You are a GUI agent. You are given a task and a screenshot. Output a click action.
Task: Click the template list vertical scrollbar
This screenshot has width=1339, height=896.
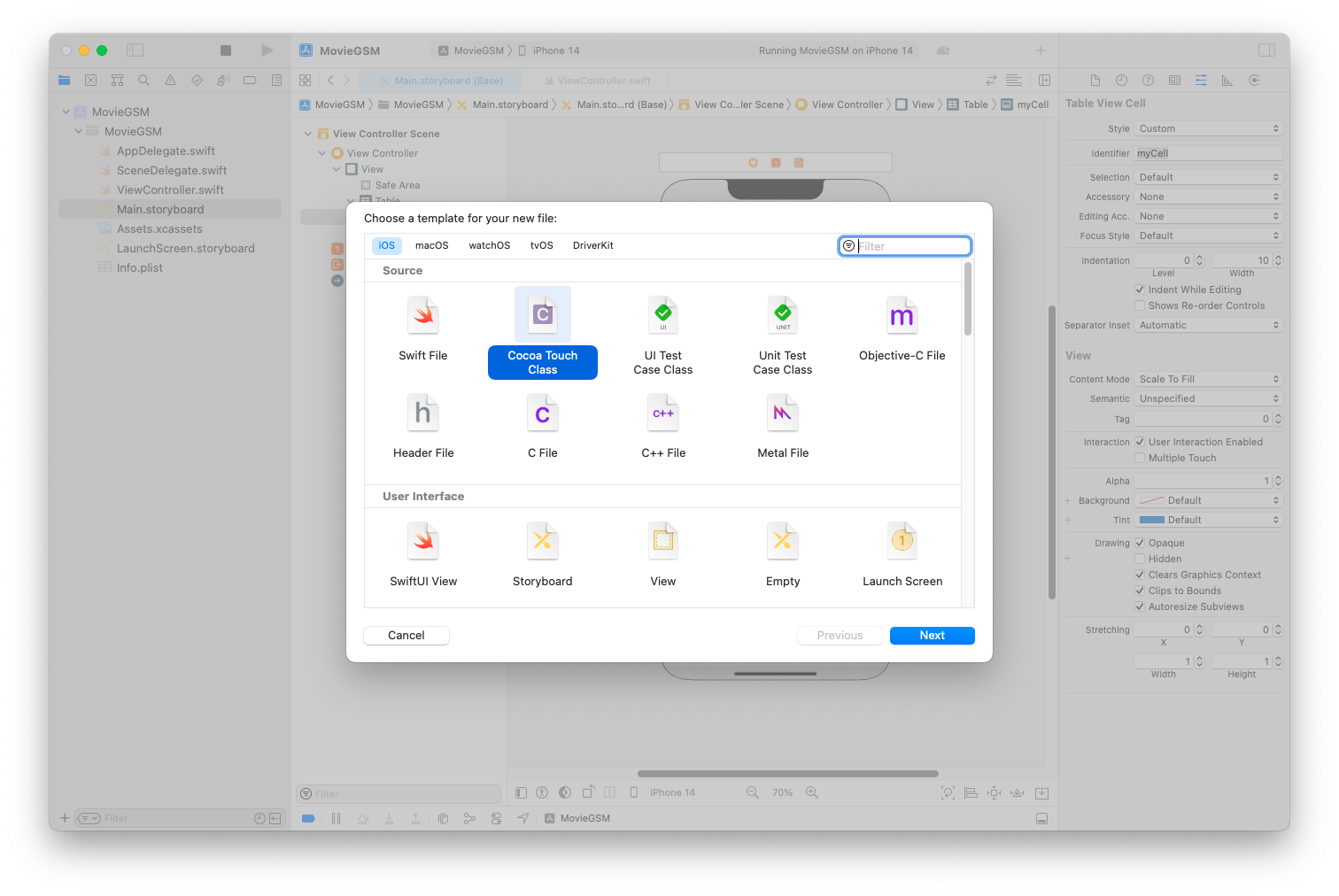click(968, 298)
